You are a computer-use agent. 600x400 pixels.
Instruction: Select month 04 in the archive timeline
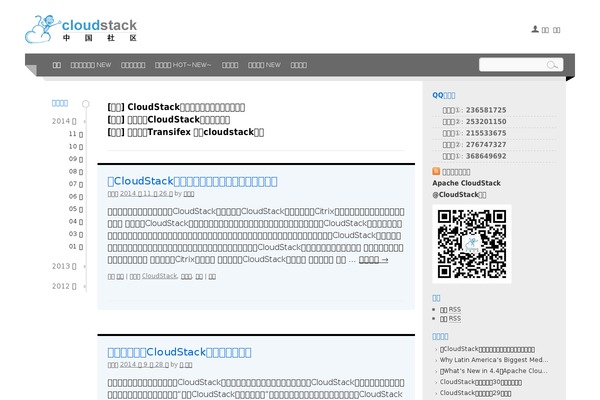[76, 222]
